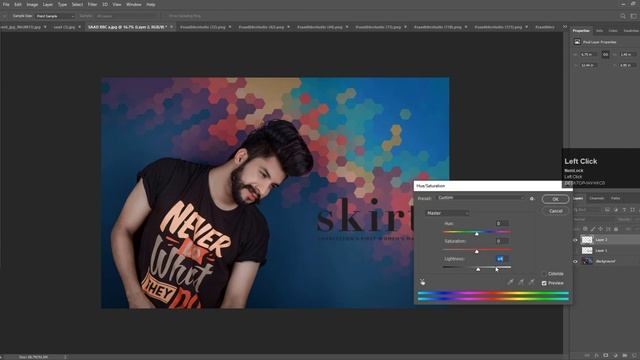The image size is (640, 360).
Task: Click Cancel in Hue/Saturation dialog
Action: click(555, 211)
